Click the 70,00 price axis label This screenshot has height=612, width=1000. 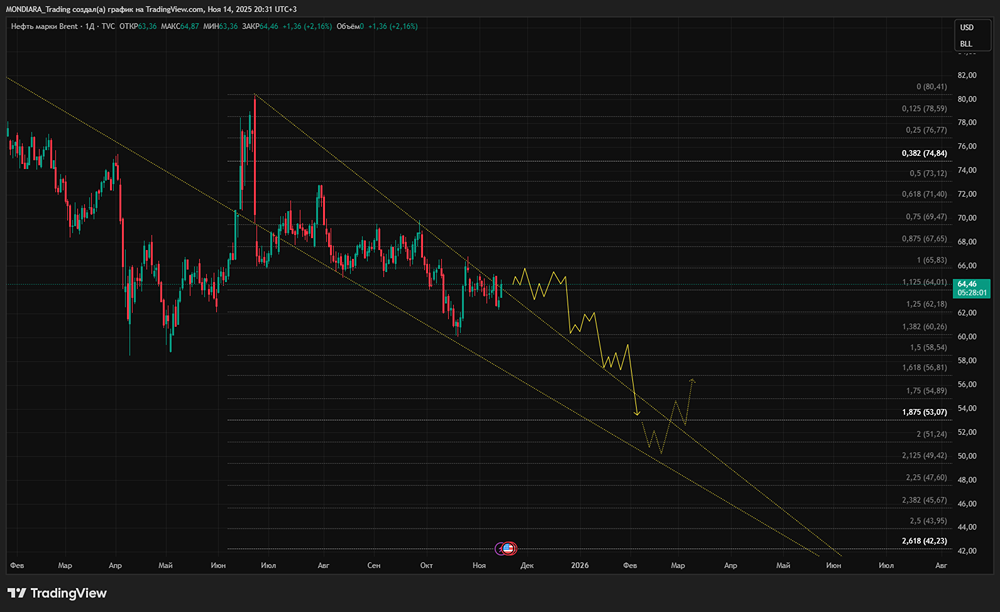[x=967, y=217]
